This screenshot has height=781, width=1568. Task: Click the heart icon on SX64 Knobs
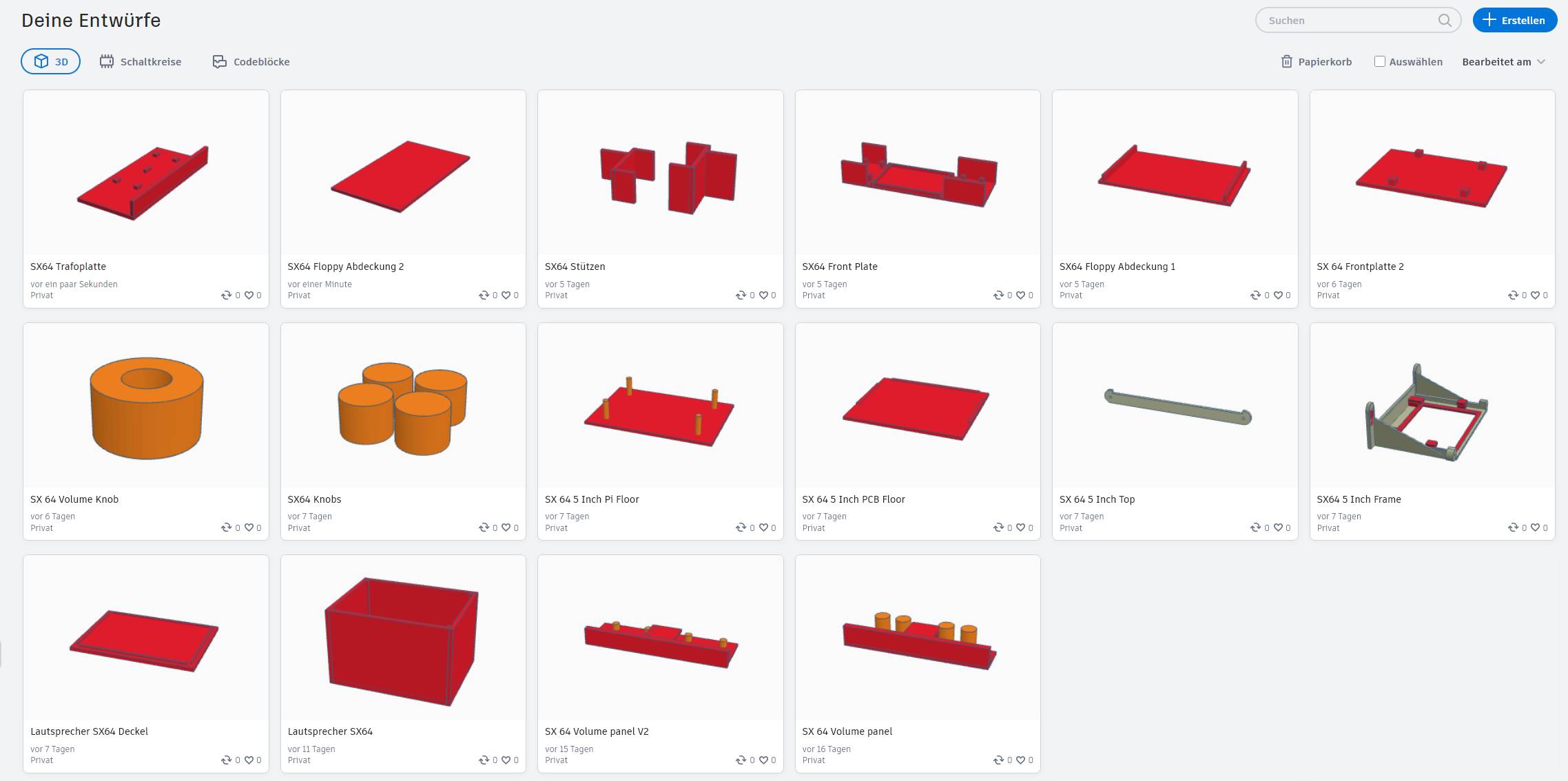point(506,528)
